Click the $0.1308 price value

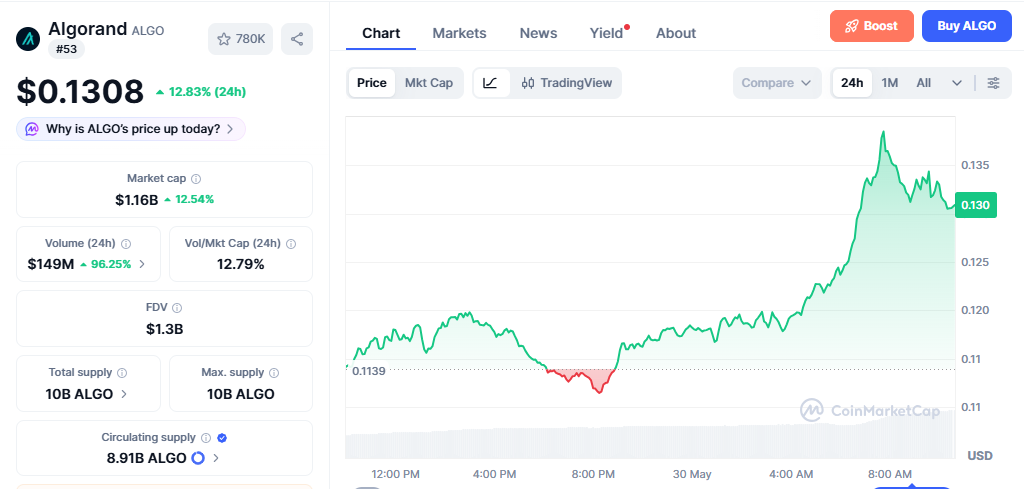point(80,91)
